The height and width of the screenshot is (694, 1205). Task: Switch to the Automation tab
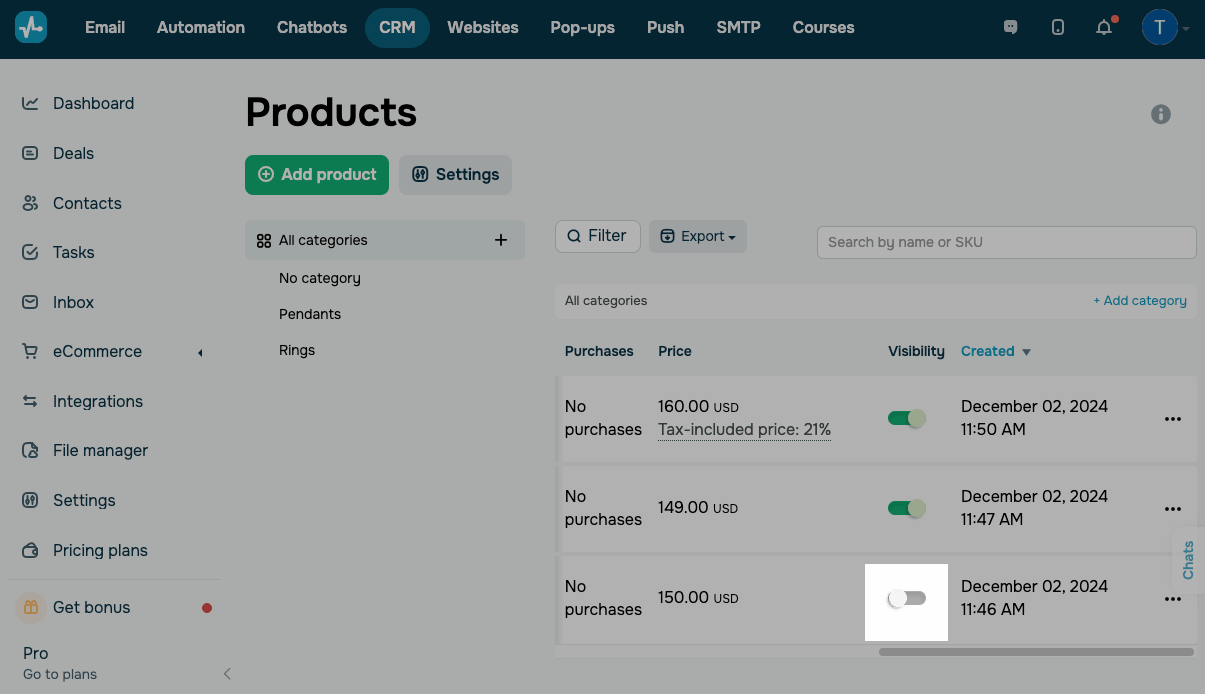200,28
